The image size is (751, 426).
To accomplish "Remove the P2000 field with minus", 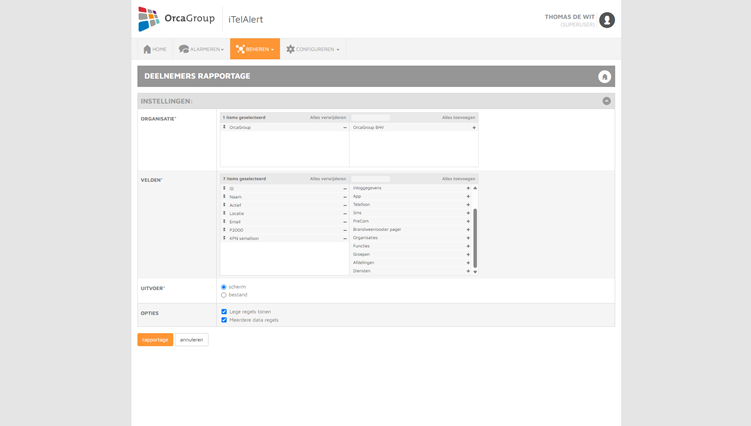I will 345,230.
